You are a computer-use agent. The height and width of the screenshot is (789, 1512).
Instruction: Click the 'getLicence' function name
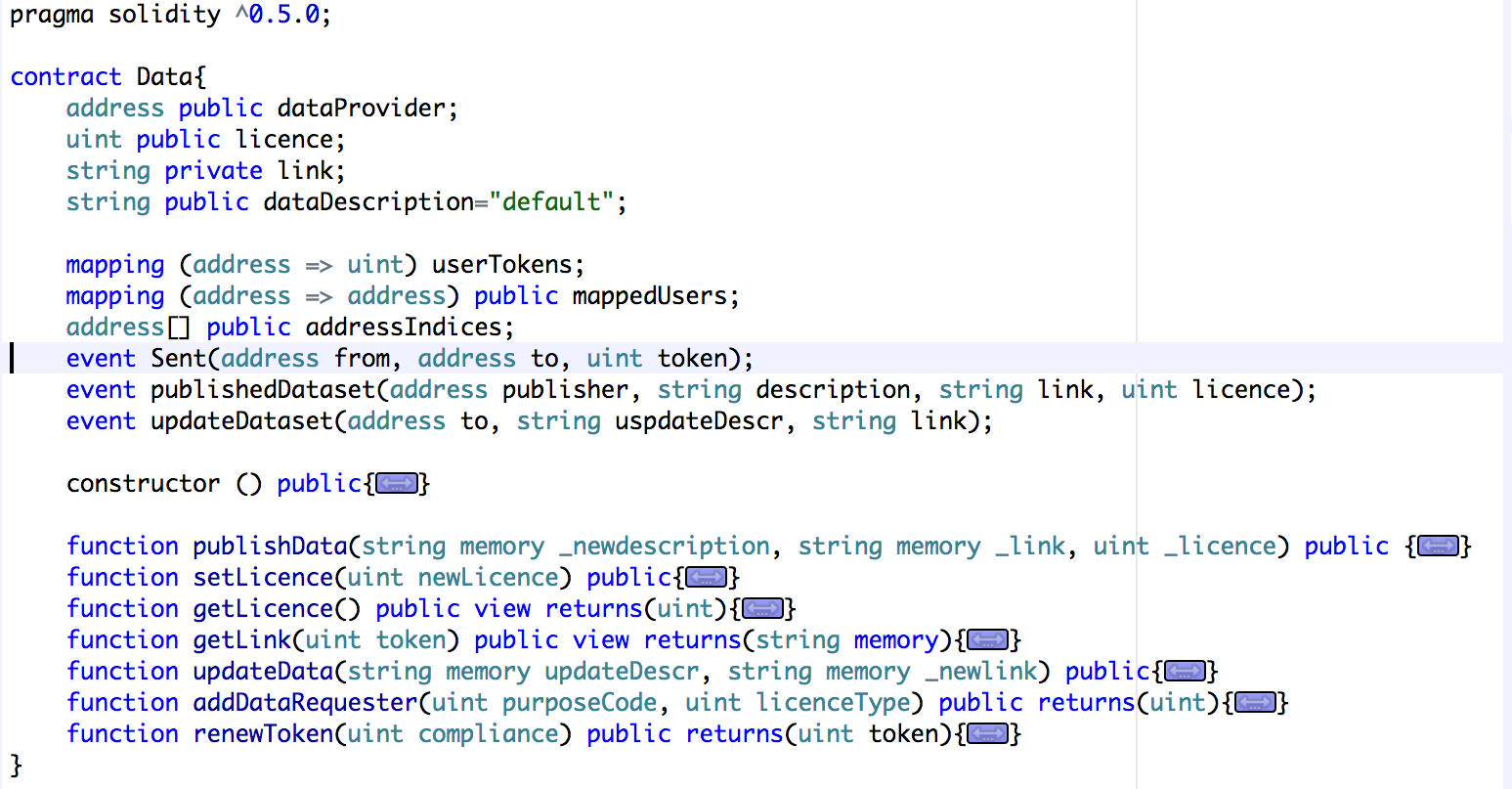264,609
